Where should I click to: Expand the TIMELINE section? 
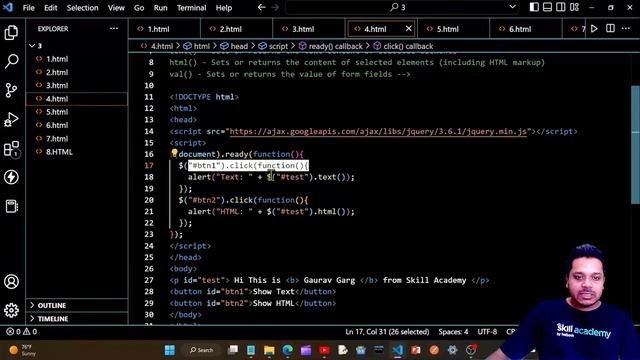[77, 318]
